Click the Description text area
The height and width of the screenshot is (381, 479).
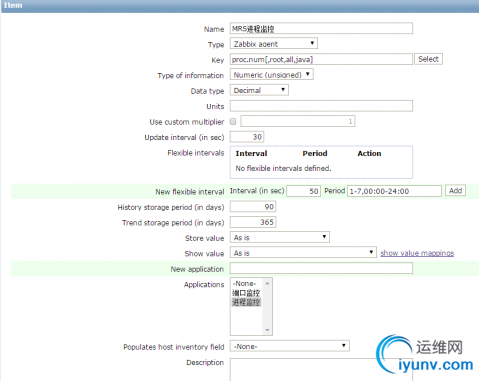[321, 370]
